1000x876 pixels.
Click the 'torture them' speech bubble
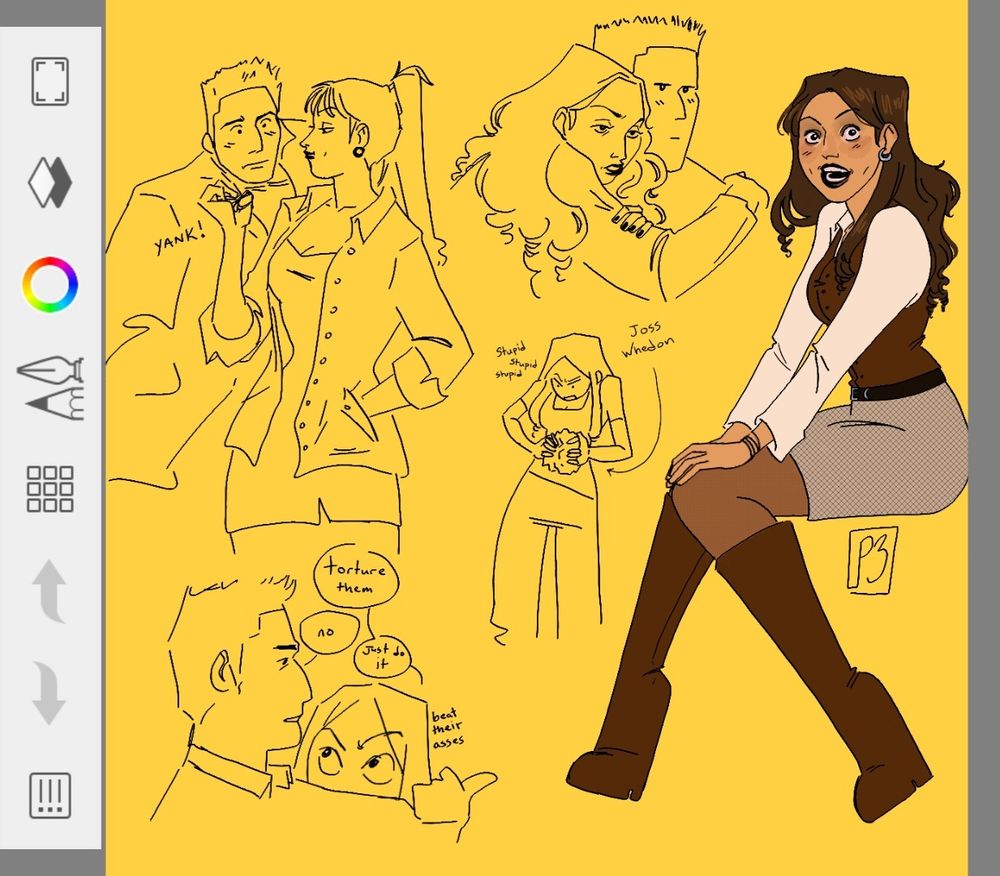click(355, 576)
